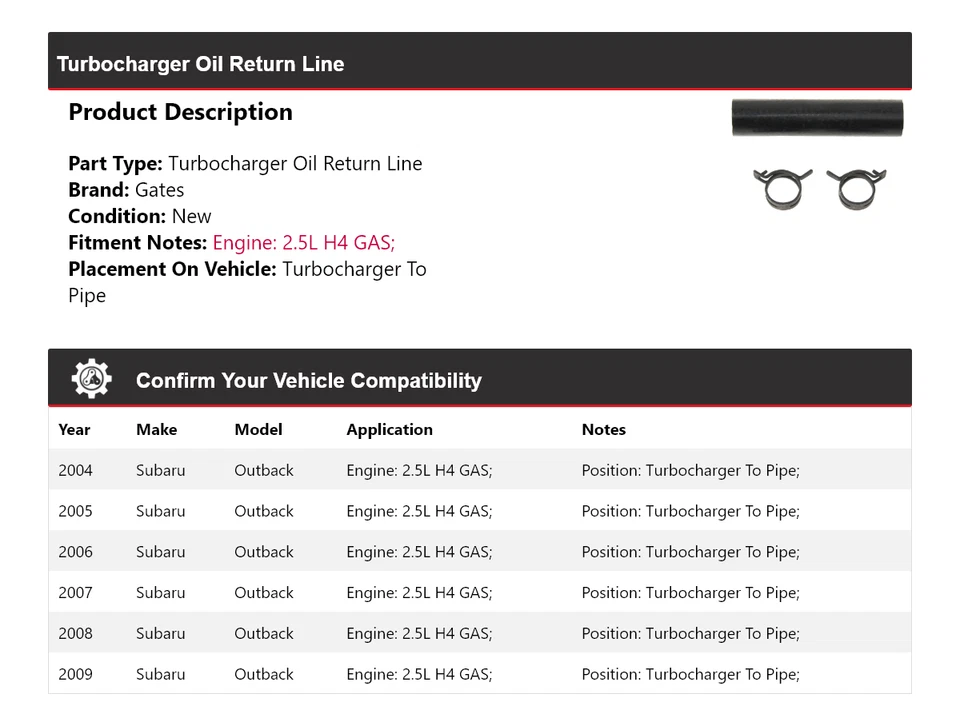Click the Model column header

tap(258, 429)
